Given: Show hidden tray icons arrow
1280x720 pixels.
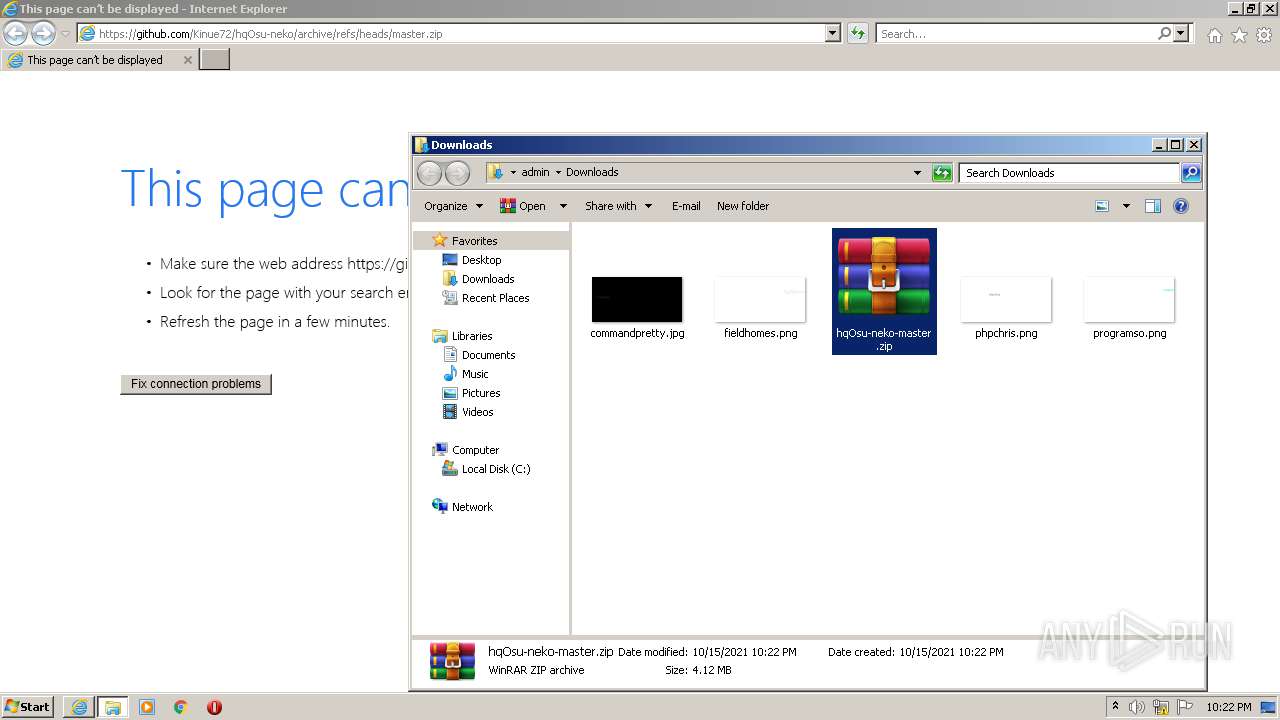Looking at the screenshot, I should 1115,706.
